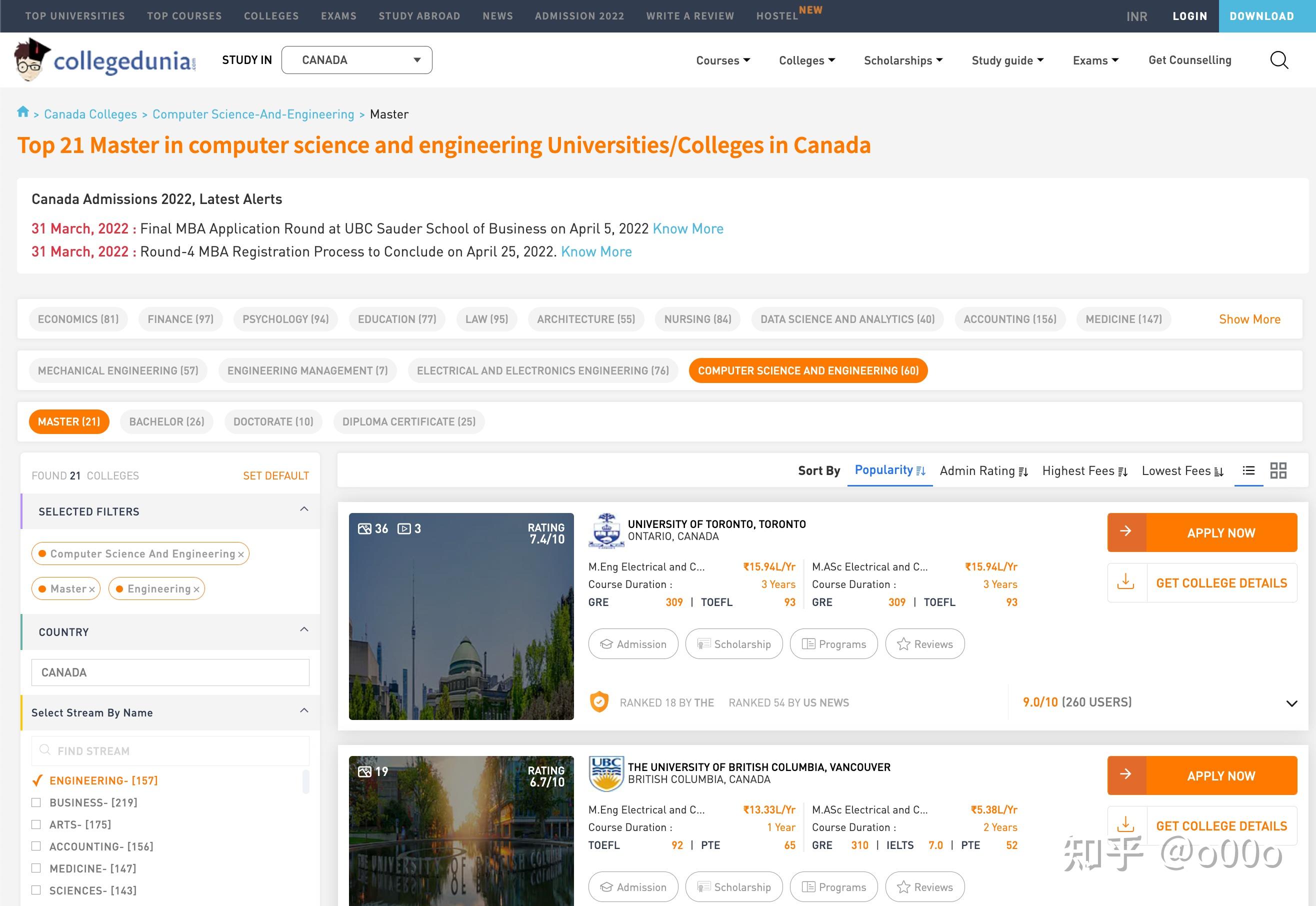The image size is (1316, 906).
Task: Open the STUDY IN Canada dropdown
Action: click(356, 60)
